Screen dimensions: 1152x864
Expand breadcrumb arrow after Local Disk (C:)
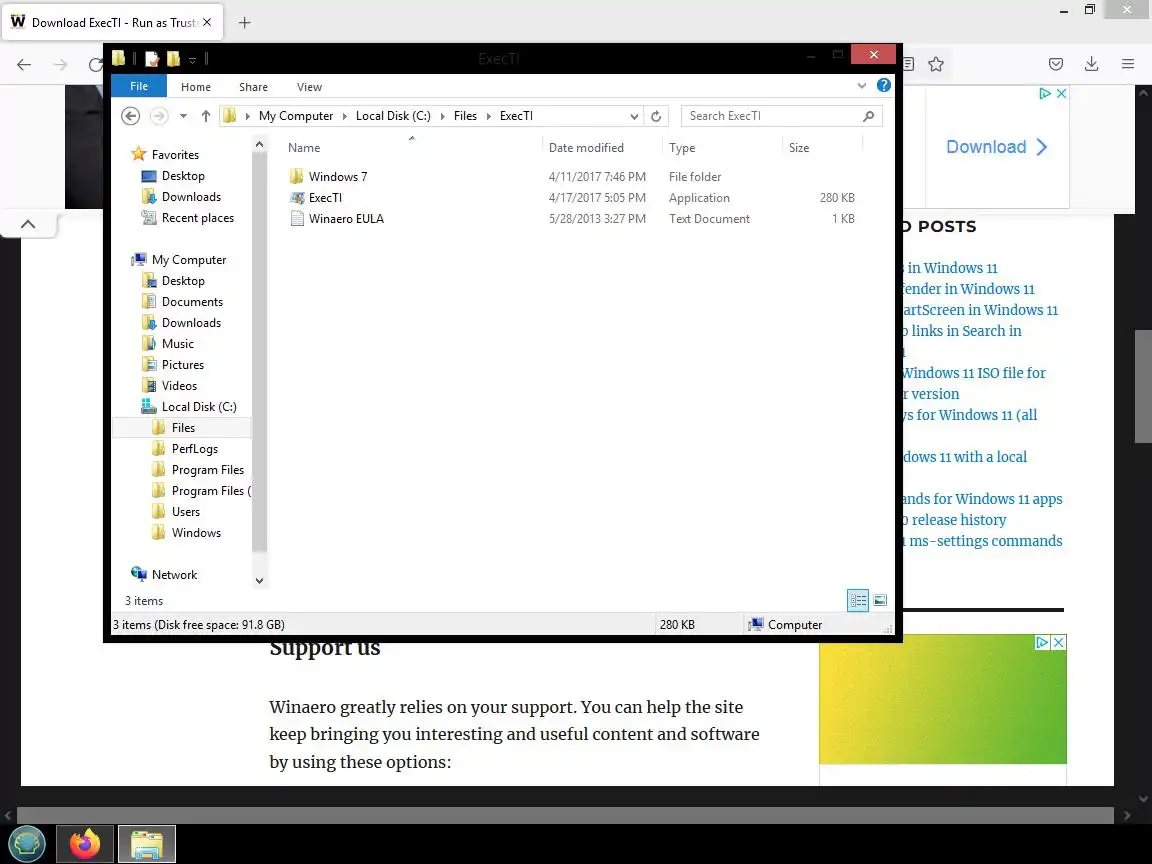442,116
